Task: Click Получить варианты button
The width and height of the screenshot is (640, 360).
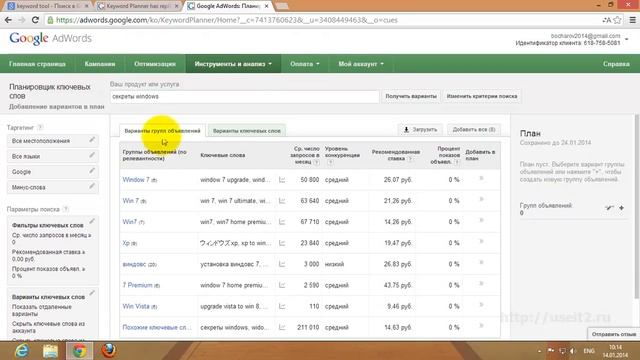Action: pos(411,96)
